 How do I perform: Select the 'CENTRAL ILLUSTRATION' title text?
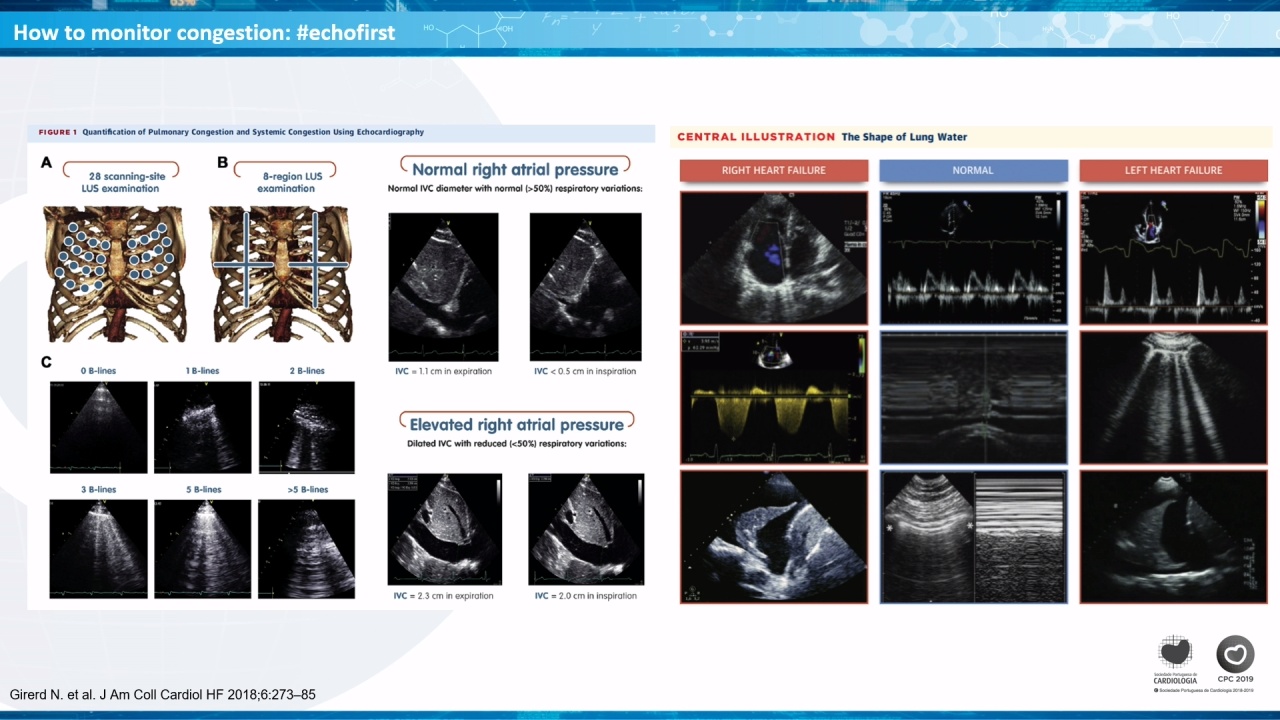click(x=756, y=137)
